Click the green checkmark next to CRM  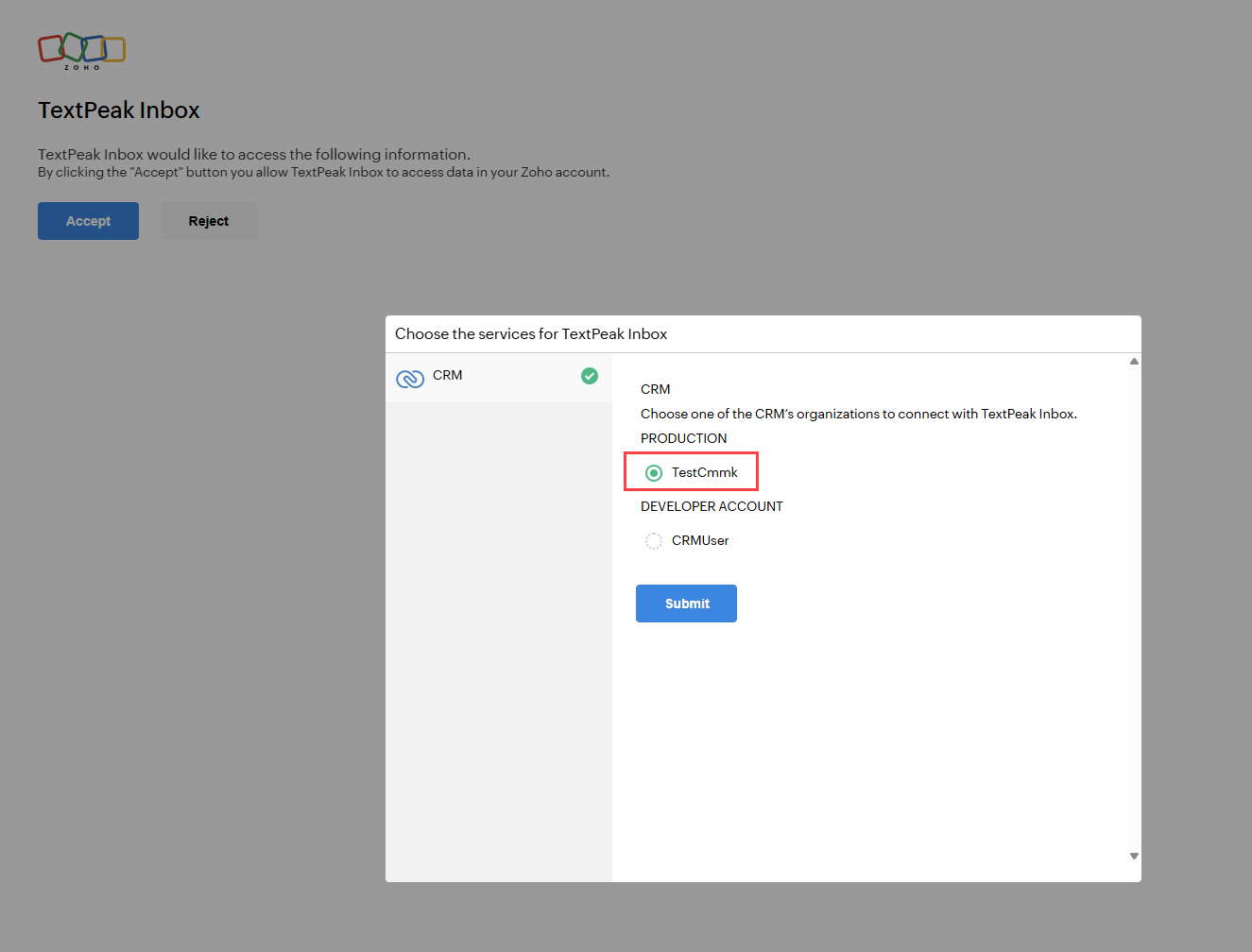[590, 376]
